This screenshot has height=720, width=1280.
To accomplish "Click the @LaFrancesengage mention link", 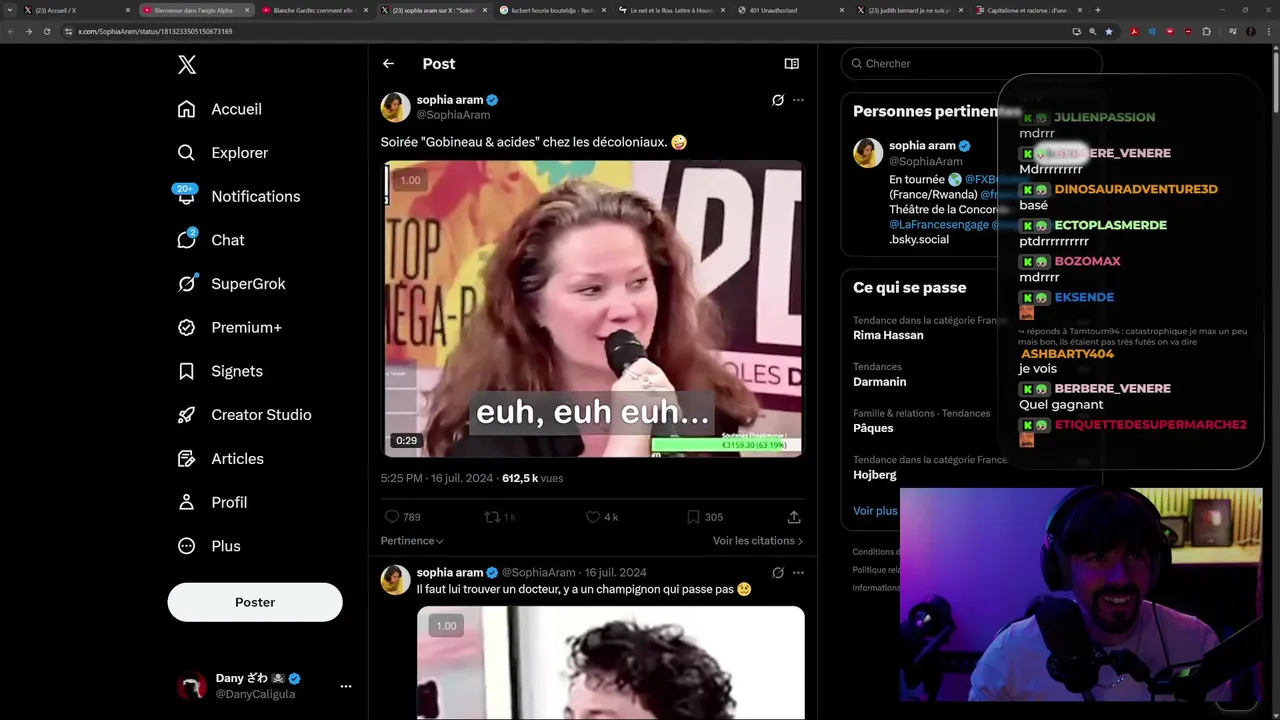I will click(x=938, y=225).
